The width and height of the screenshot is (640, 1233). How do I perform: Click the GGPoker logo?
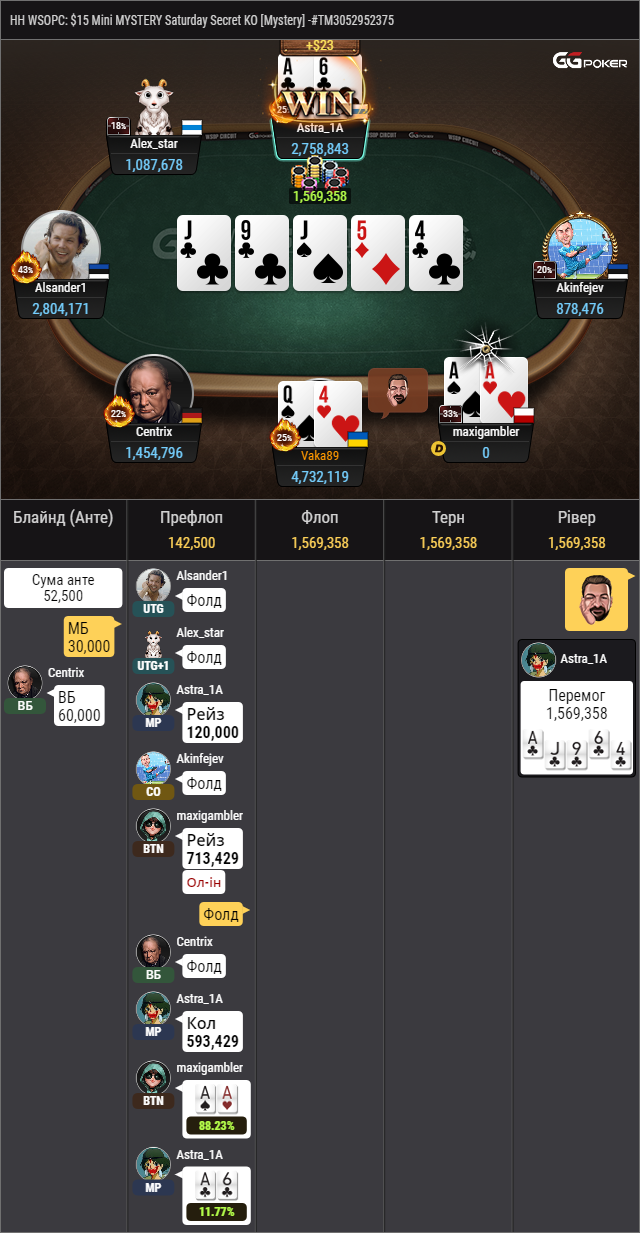(x=589, y=62)
